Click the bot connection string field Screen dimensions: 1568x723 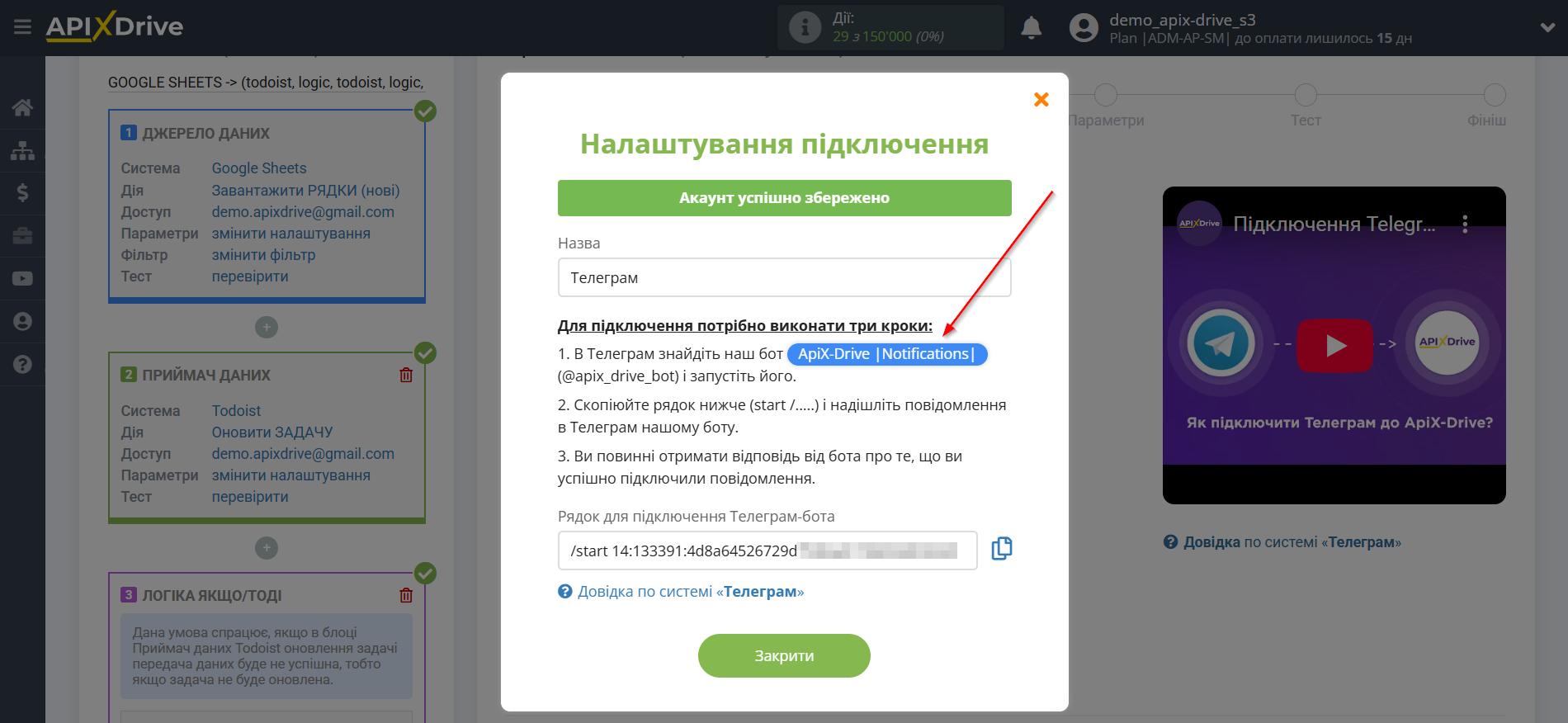[767, 551]
